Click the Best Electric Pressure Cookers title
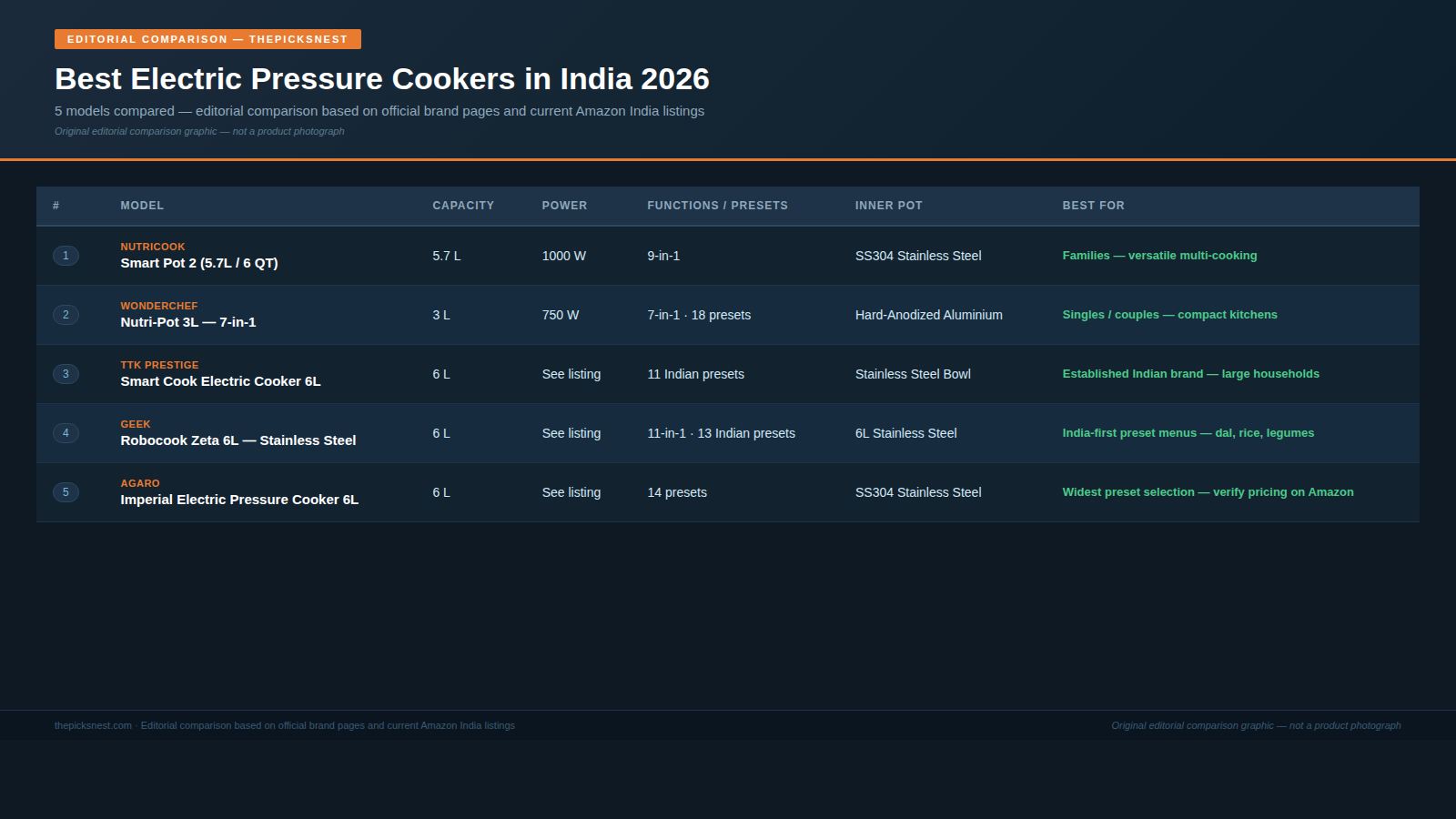The width and height of the screenshot is (1456, 819). [x=382, y=79]
